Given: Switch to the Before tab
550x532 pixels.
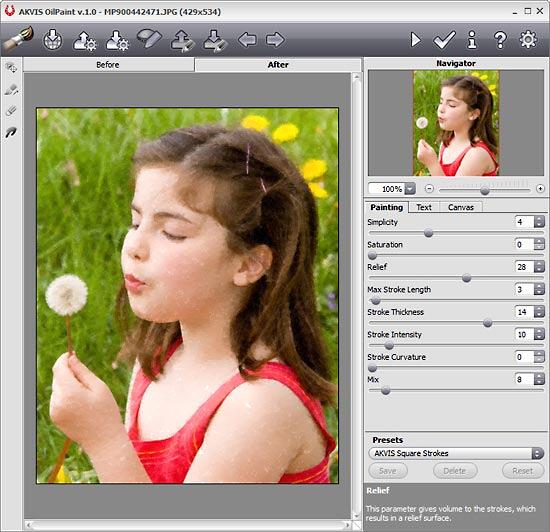Looking at the screenshot, I should tap(108, 65).
